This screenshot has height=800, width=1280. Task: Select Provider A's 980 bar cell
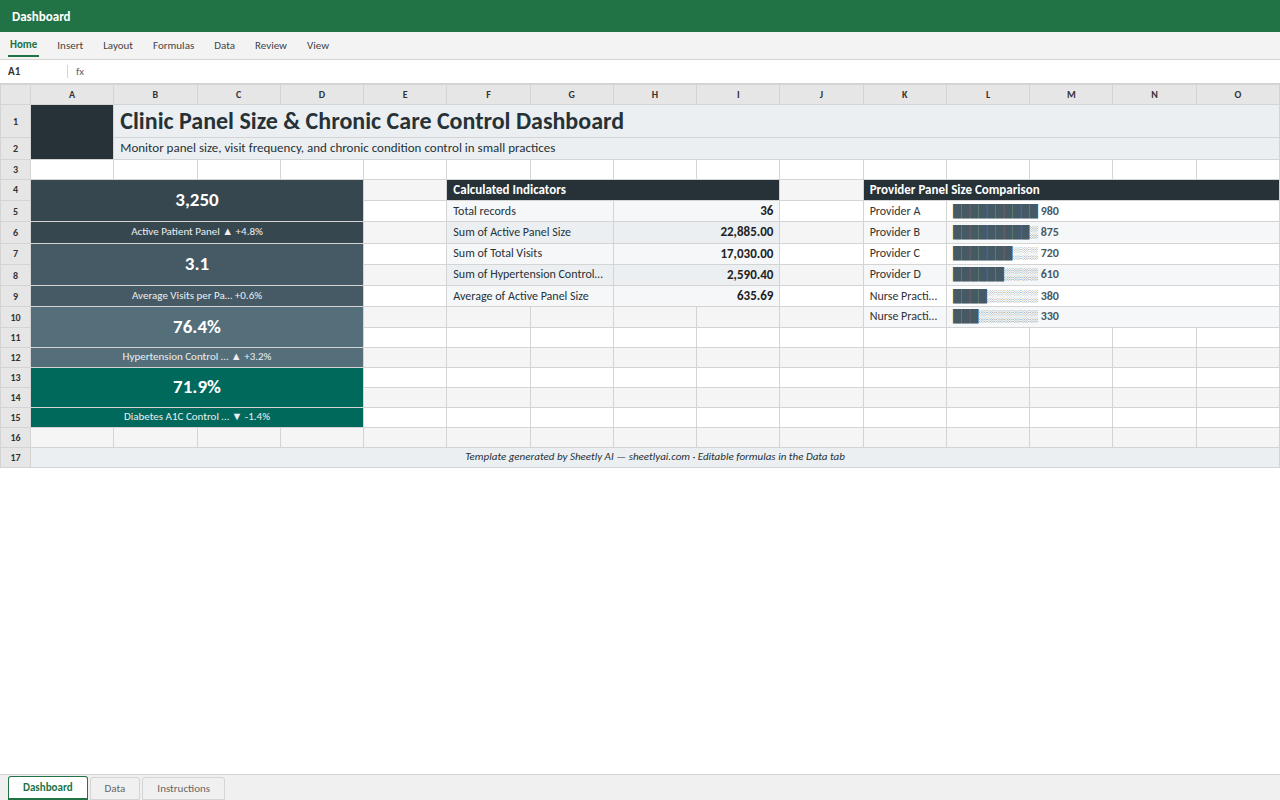[x=1113, y=211]
